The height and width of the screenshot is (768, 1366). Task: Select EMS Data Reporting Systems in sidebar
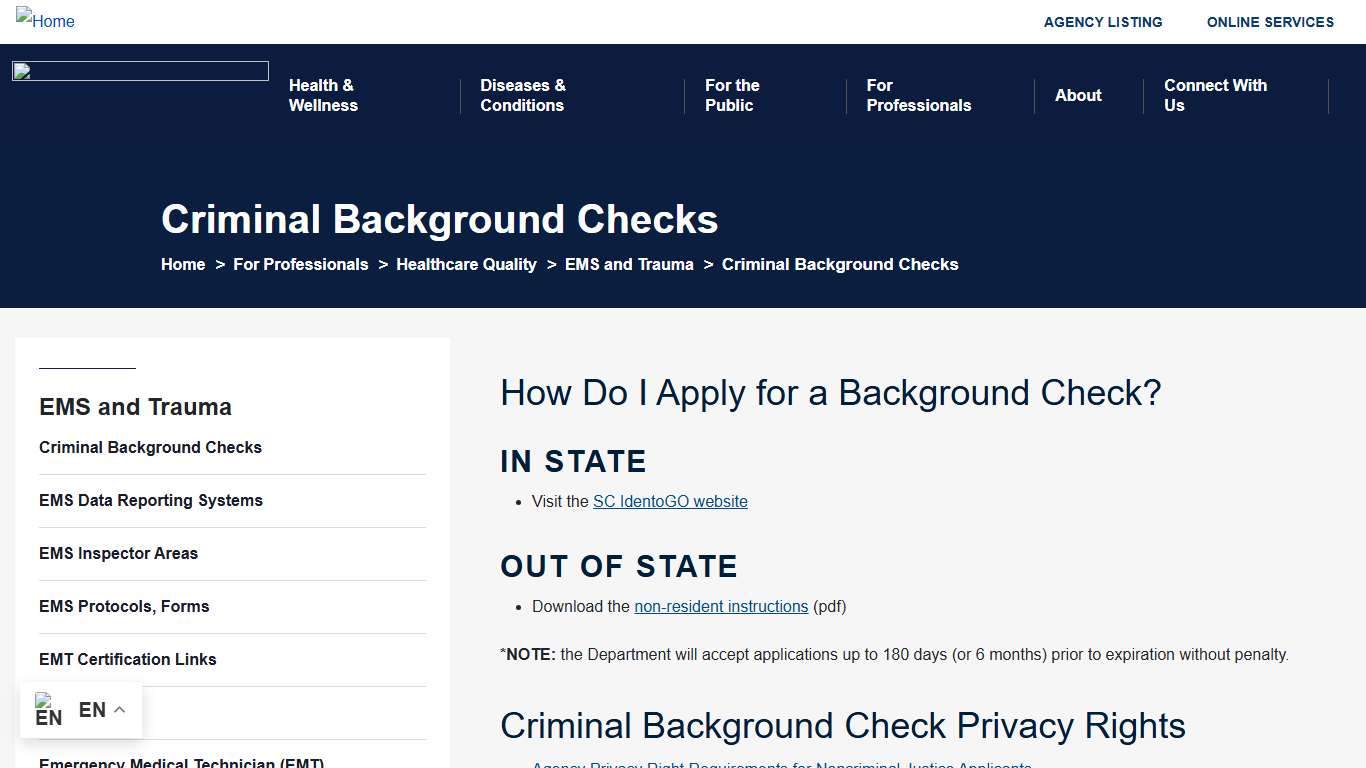point(151,500)
